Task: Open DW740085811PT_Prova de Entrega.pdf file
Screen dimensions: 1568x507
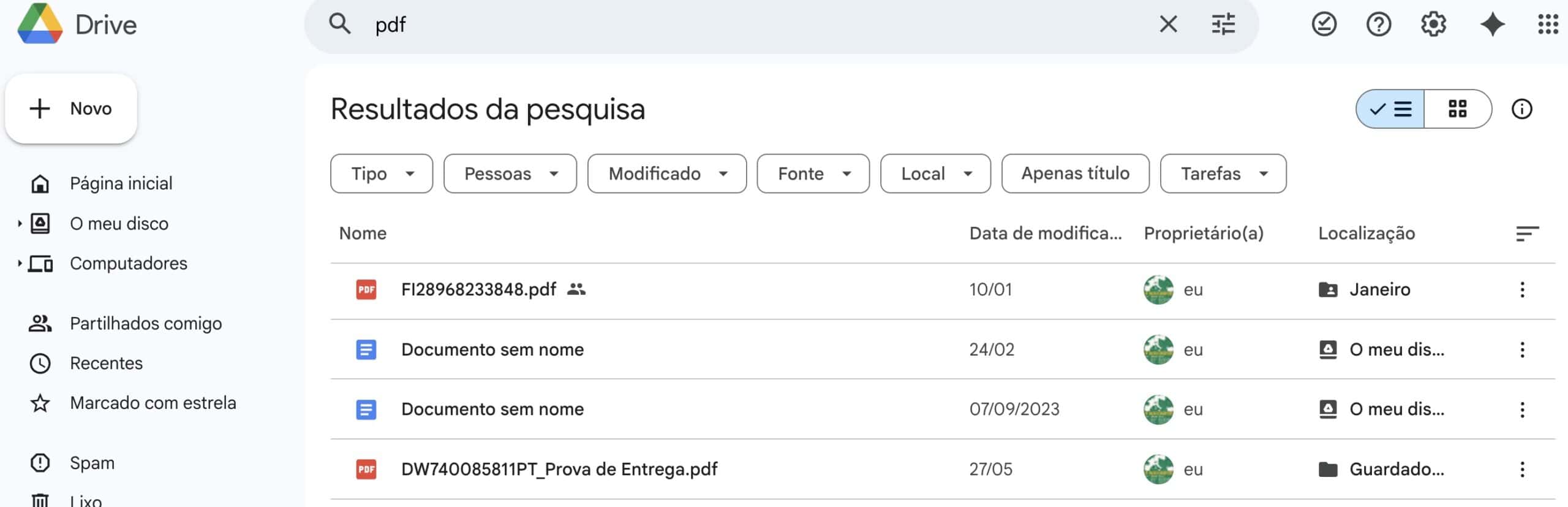Action: (559, 469)
